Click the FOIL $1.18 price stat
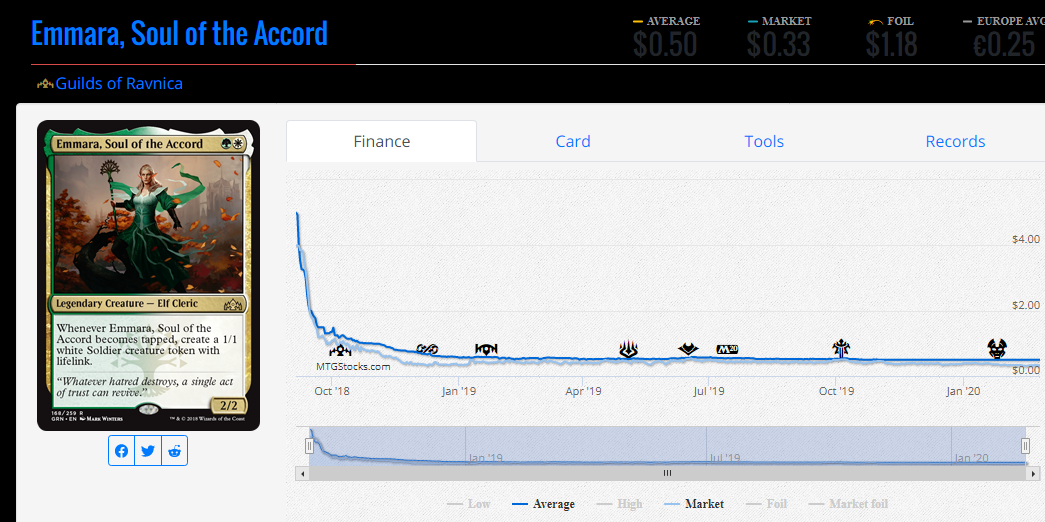This screenshot has height=522, width=1045. 892,37
